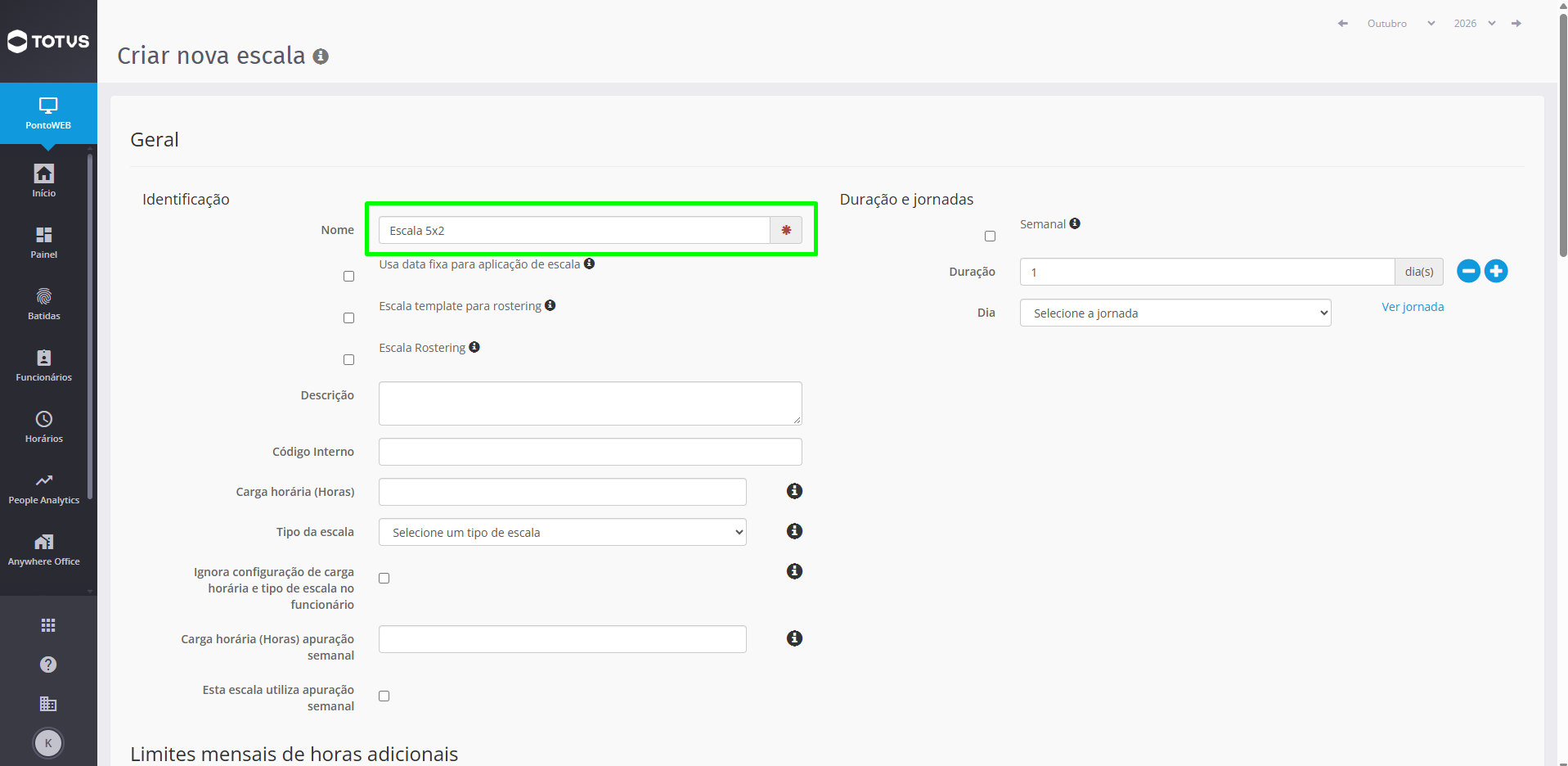Open the Painel dashboard
This screenshot has height=766, width=1568.
44,242
